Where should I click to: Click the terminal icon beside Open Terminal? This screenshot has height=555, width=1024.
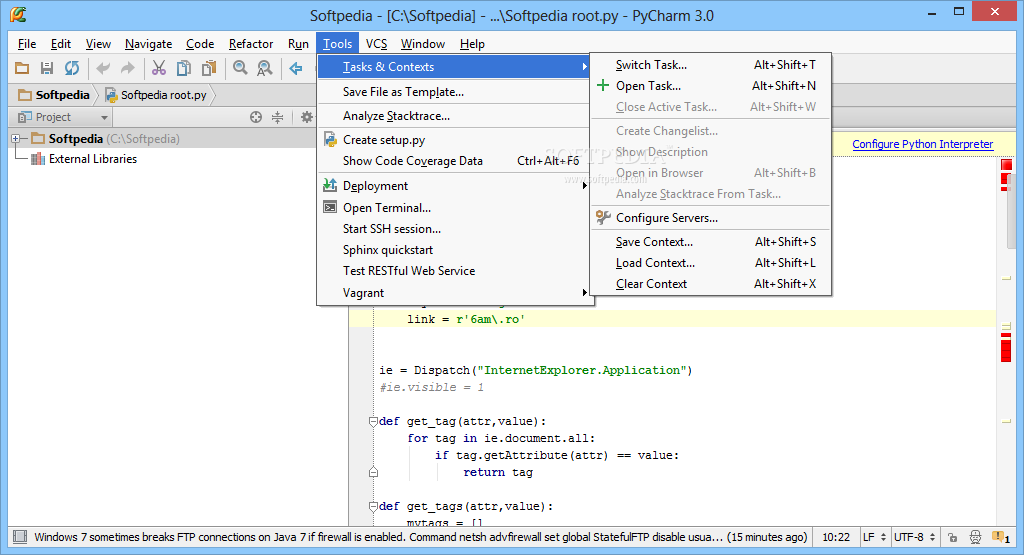[x=330, y=208]
